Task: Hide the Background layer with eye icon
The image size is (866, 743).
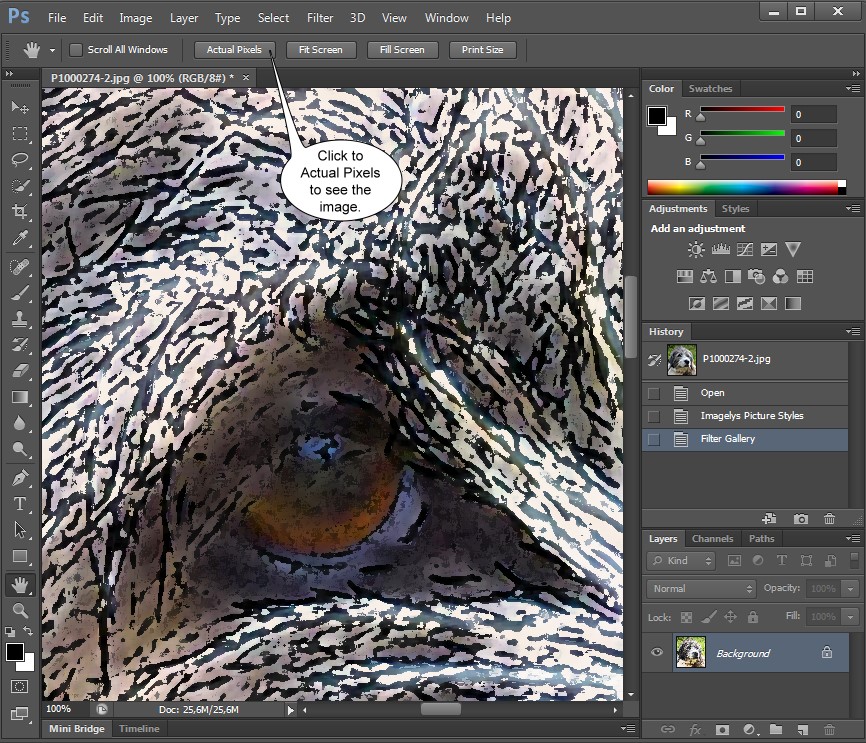Action: click(657, 653)
